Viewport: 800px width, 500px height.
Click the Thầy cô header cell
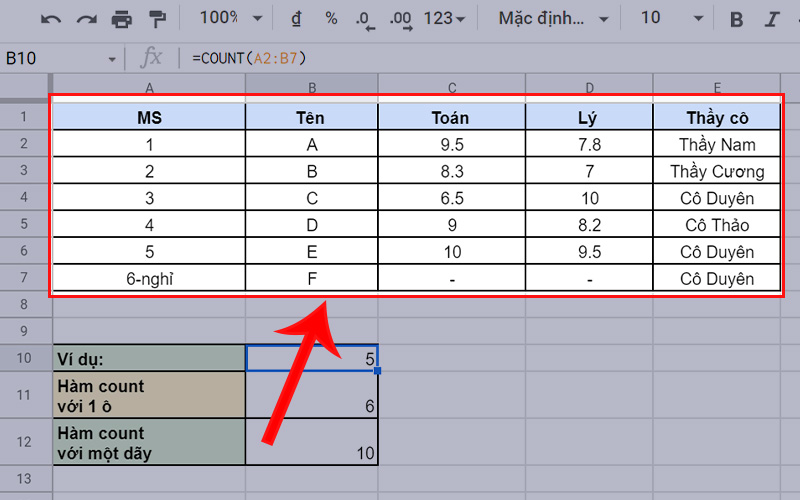717,117
